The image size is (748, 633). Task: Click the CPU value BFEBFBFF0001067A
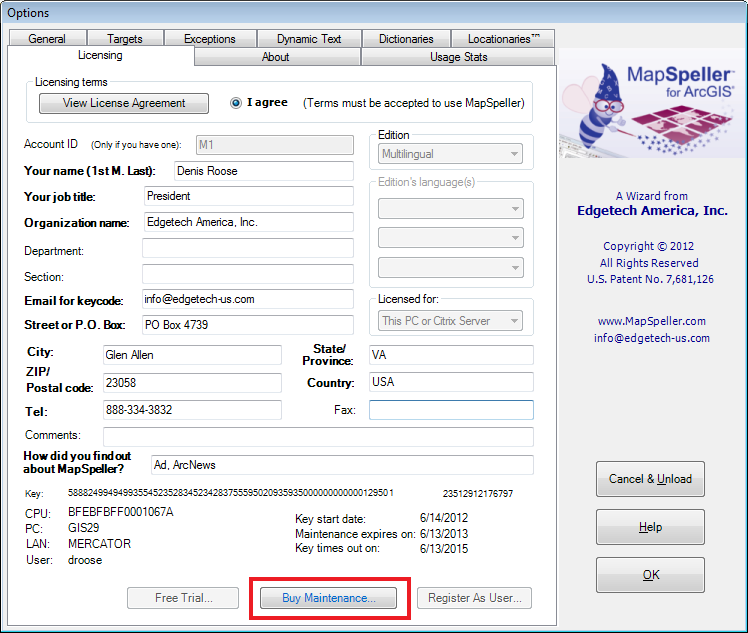pos(121,512)
